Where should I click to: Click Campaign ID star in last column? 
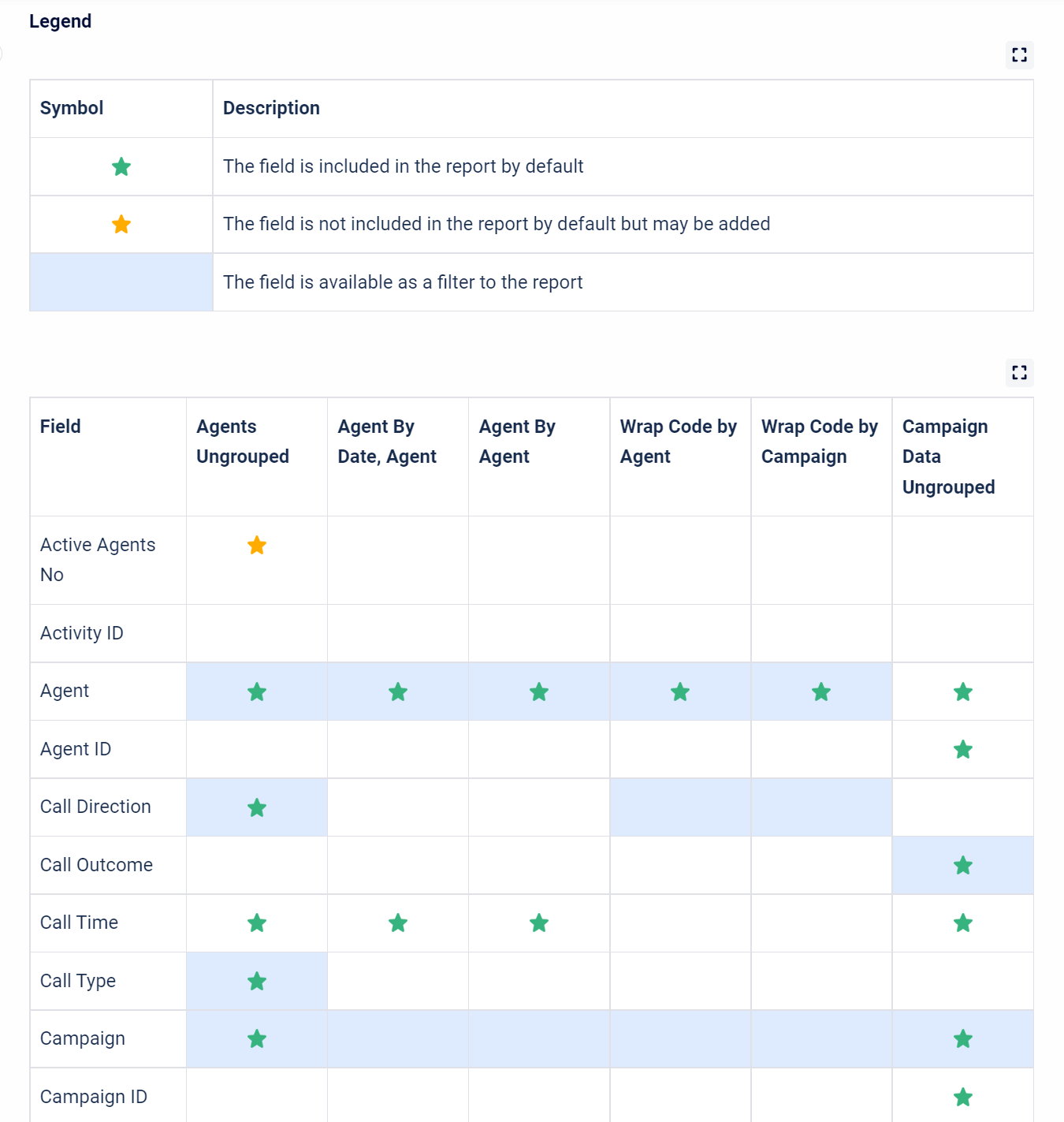click(962, 1098)
